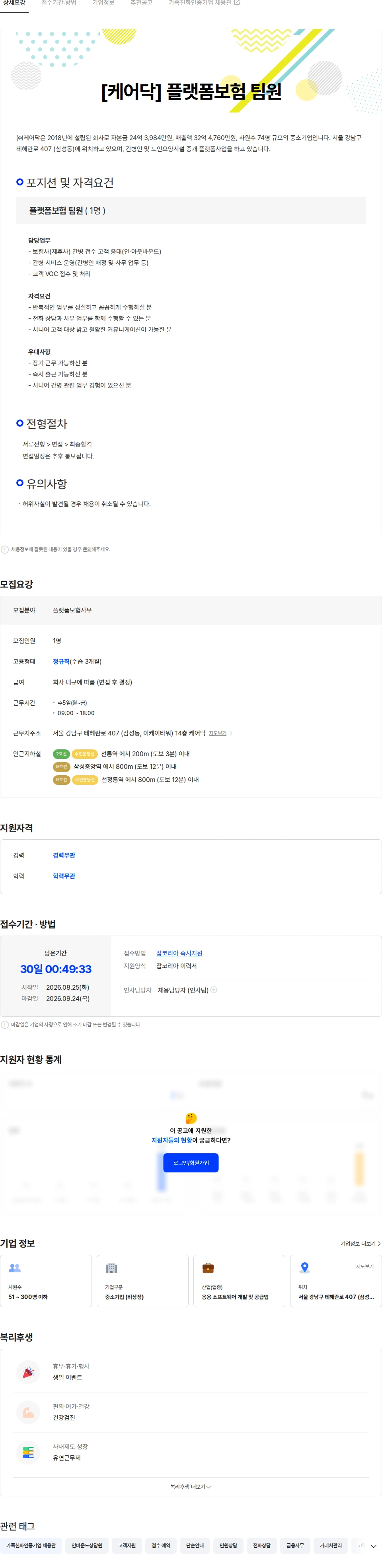The height and width of the screenshot is (1568, 382).
Task: Select the 고객지원 tag
Action: pos(127,1545)
